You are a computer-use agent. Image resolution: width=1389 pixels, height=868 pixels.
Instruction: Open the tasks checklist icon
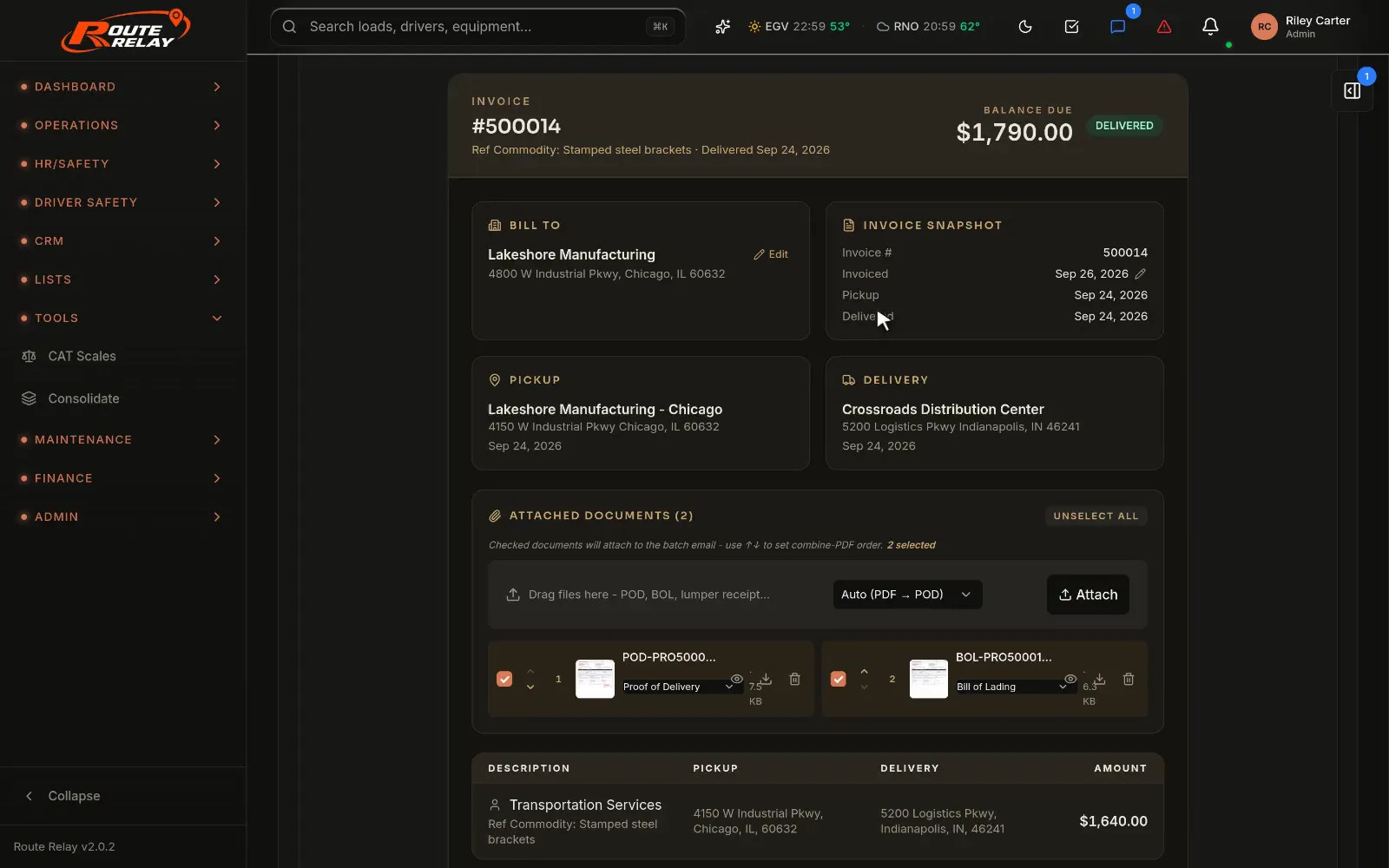pyautogui.click(x=1071, y=27)
